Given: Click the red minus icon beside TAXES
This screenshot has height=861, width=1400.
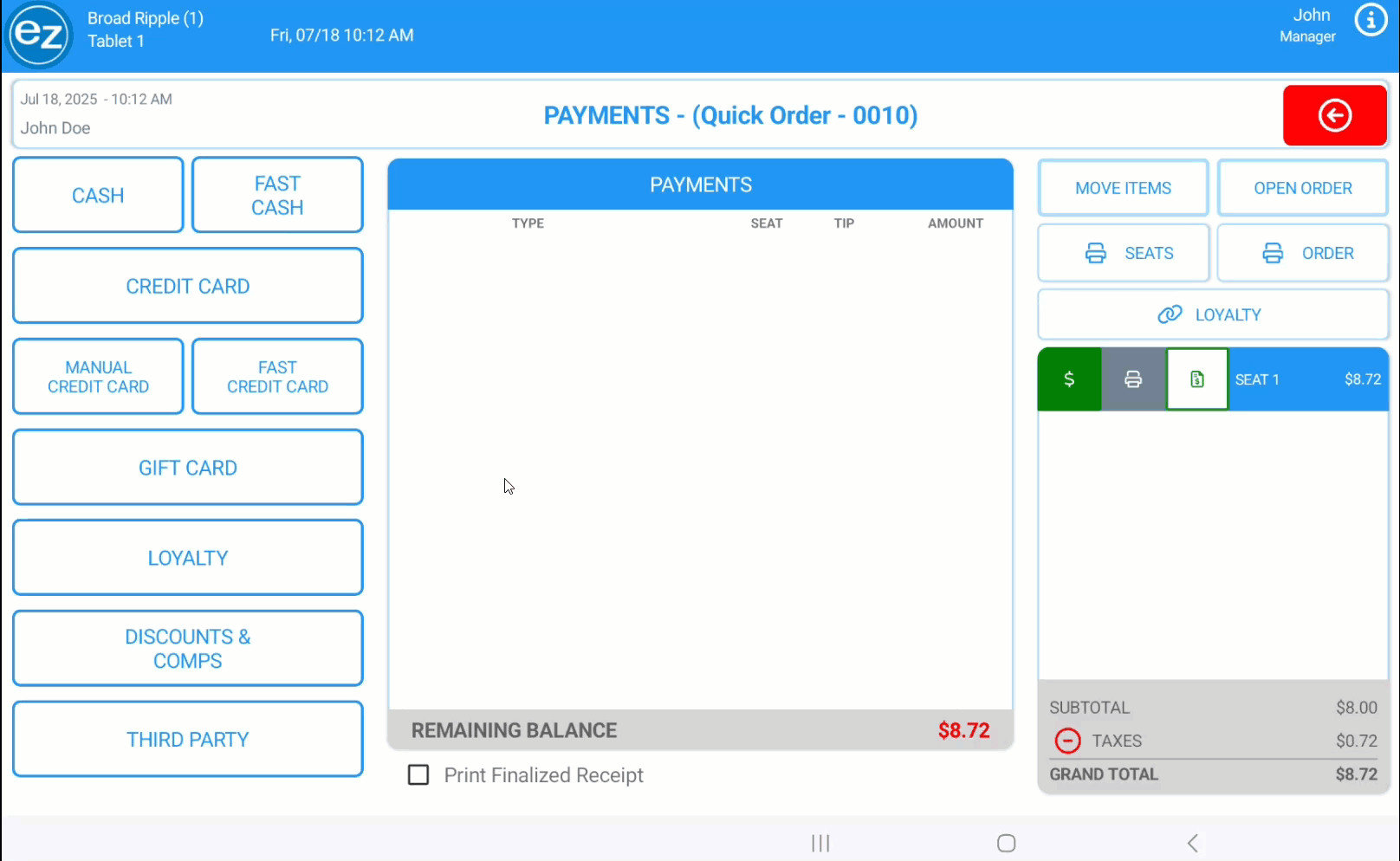Looking at the screenshot, I should (x=1067, y=741).
